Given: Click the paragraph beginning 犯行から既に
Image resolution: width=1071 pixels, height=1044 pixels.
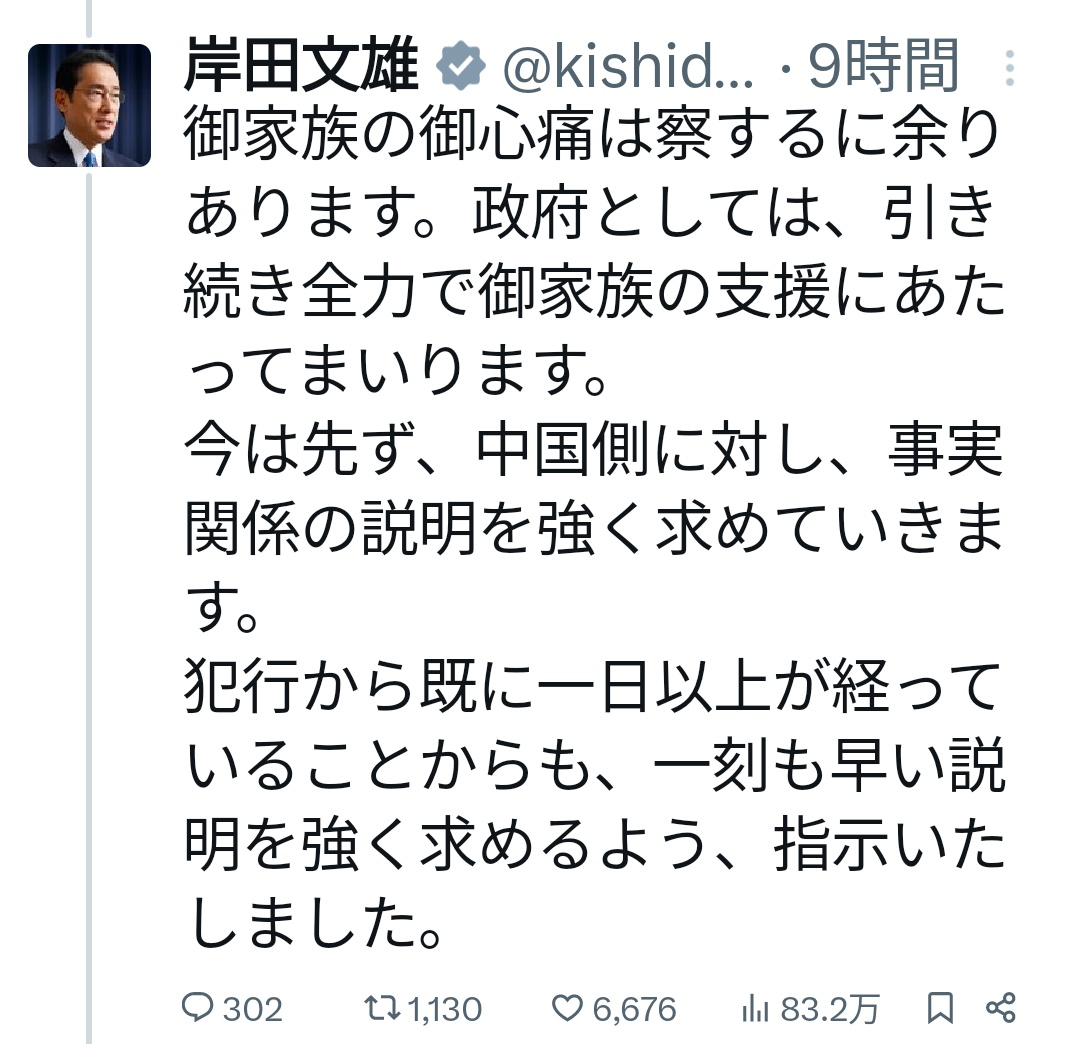Looking at the screenshot, I should 594,803.
